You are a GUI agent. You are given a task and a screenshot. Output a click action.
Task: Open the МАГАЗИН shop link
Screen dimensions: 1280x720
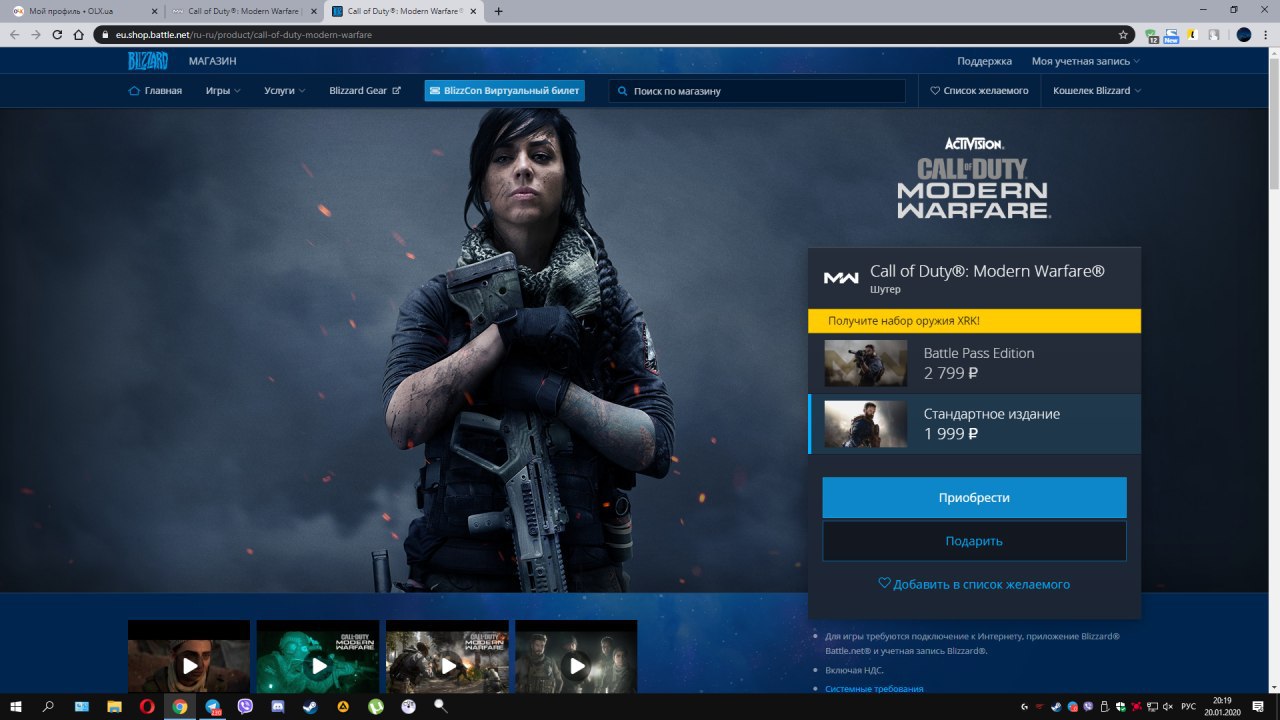pyautogui.click(x=212, y=61)
